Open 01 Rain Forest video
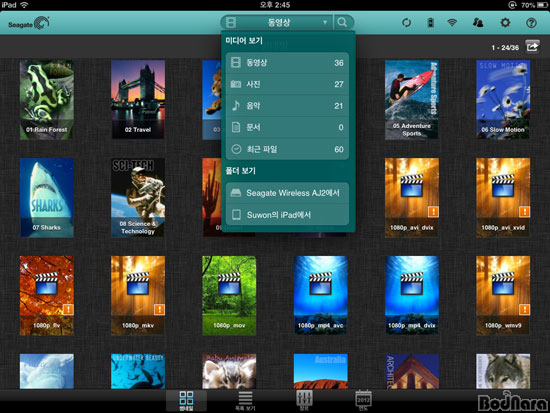This screenshot has width=550, height=413. (x=47, y=100)
